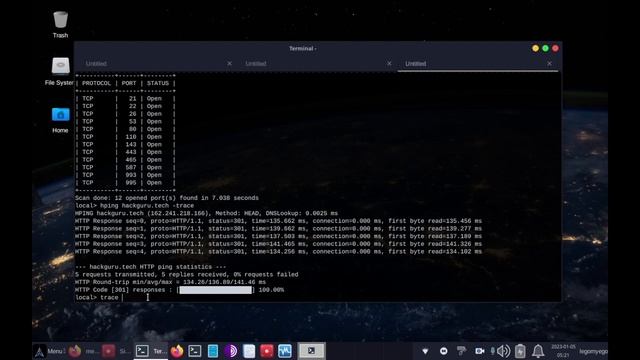Viewport: 640px width, 360px height.
Task: Click the PROTOCOL column header
Action: (96, 83)
